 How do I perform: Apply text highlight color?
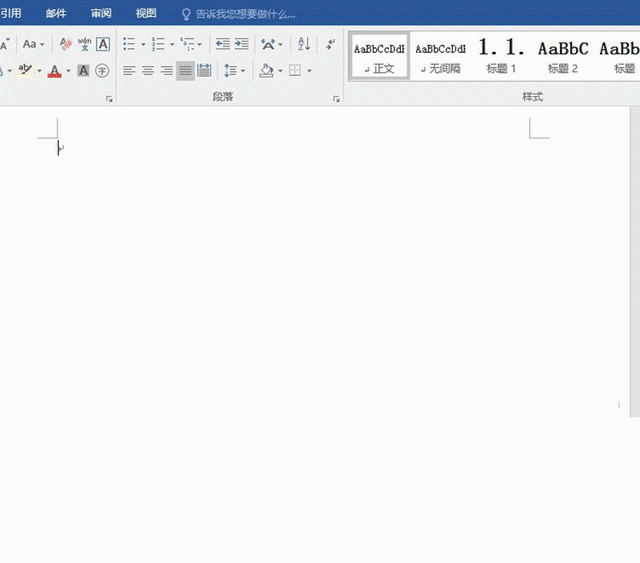(x=25, y=70)
